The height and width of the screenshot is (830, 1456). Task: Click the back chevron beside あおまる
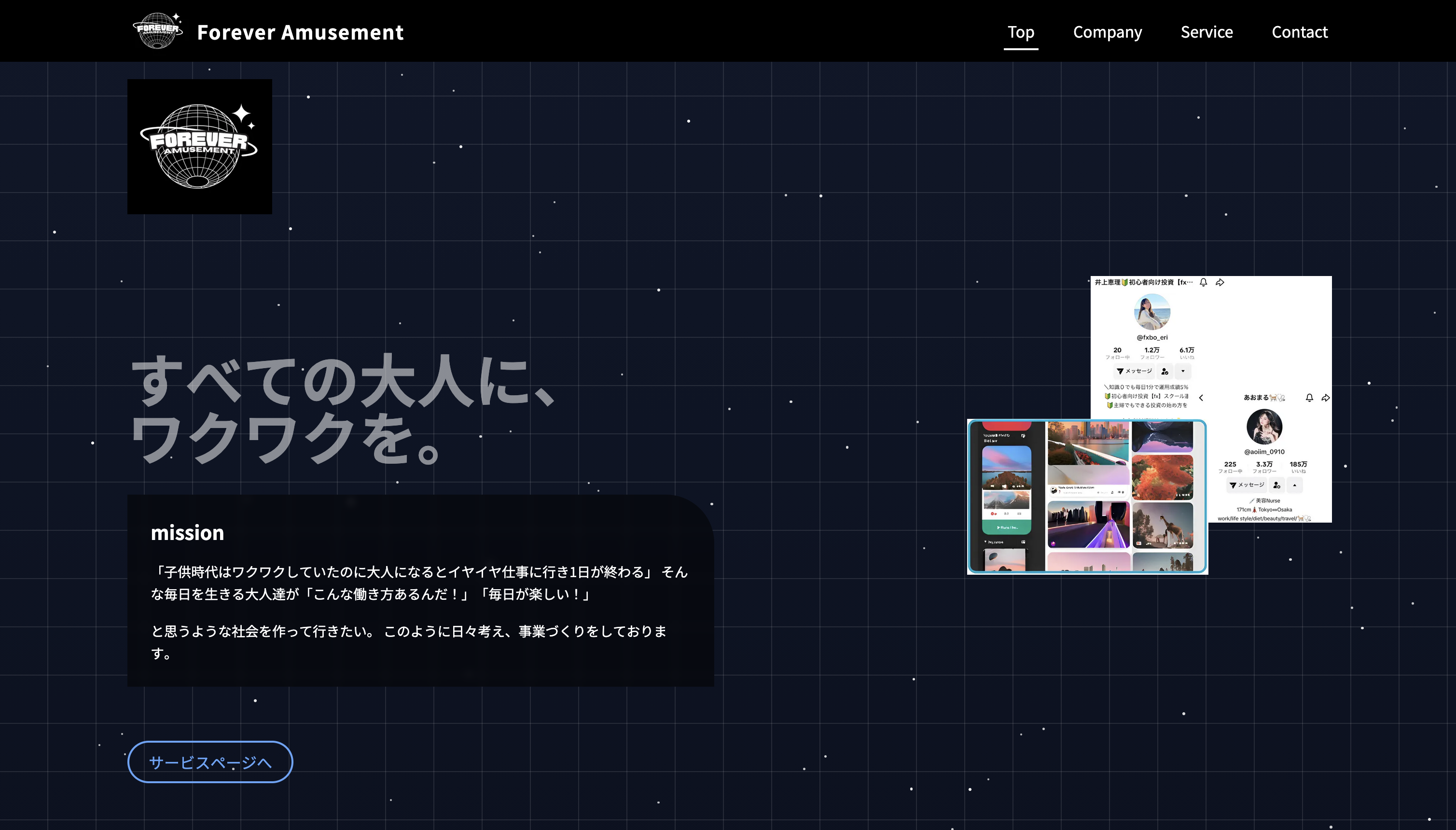point(1201,397)
